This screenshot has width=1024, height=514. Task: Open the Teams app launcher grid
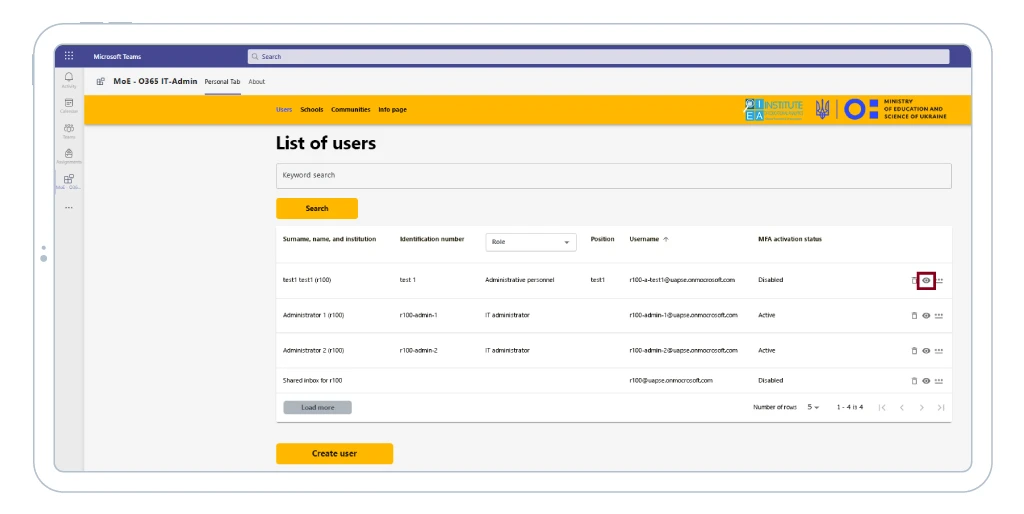tap(69, 56)
